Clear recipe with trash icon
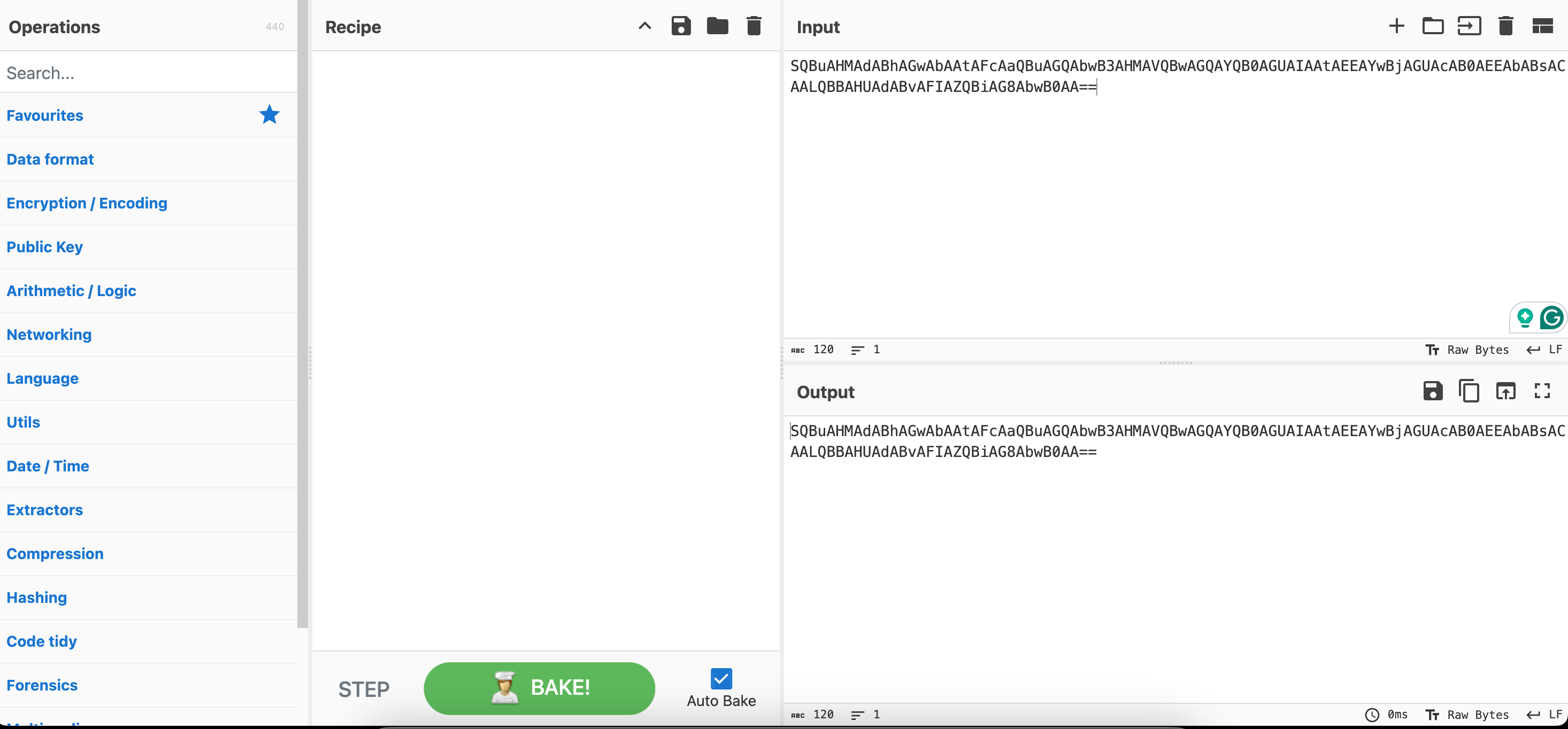The height and width of the screenshot is (729, 1568). coord(754,26)
